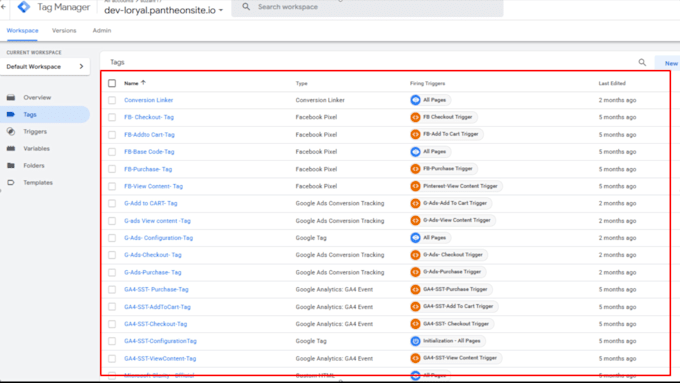Click FB Checkout Trigger icon
Screen dimensions: 680x383
point(415,117)
